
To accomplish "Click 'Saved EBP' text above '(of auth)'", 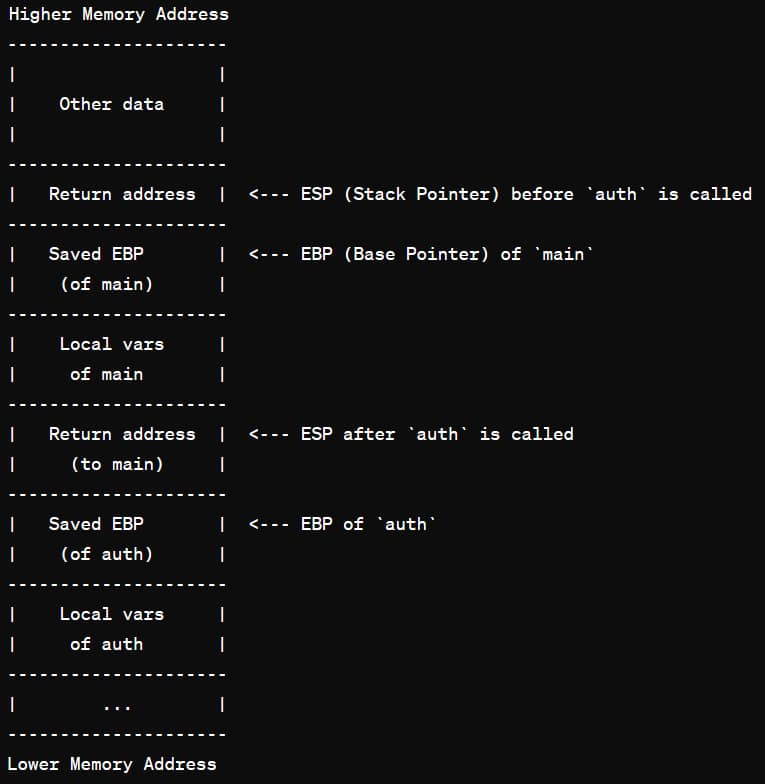I will [x=96, y=524].
